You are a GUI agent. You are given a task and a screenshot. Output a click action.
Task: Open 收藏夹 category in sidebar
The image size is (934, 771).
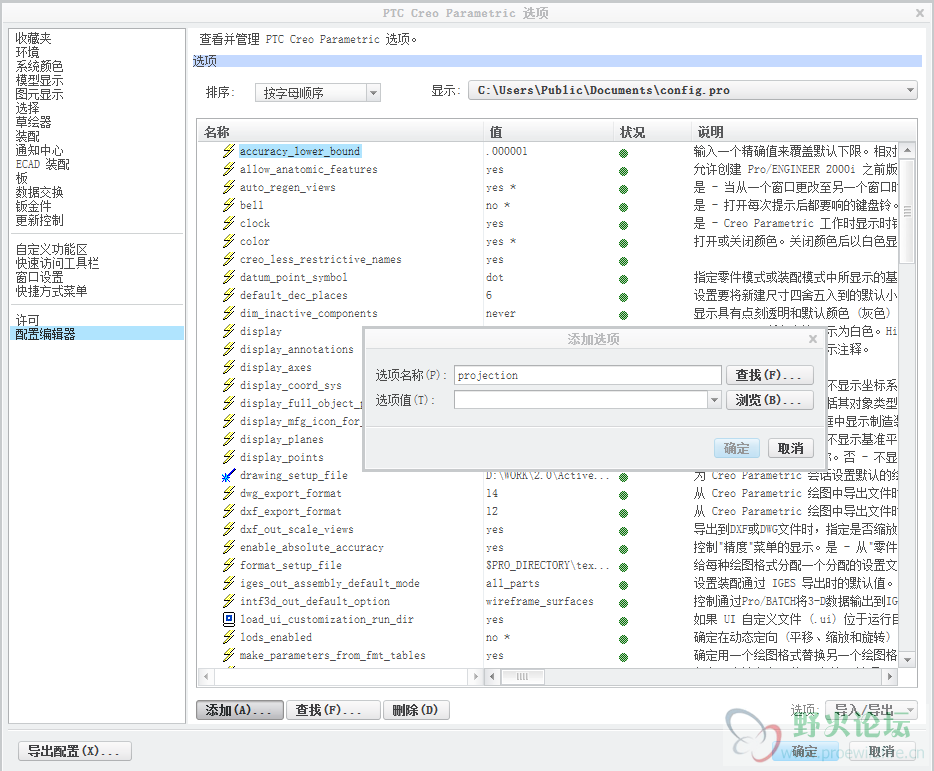(33, 39)
